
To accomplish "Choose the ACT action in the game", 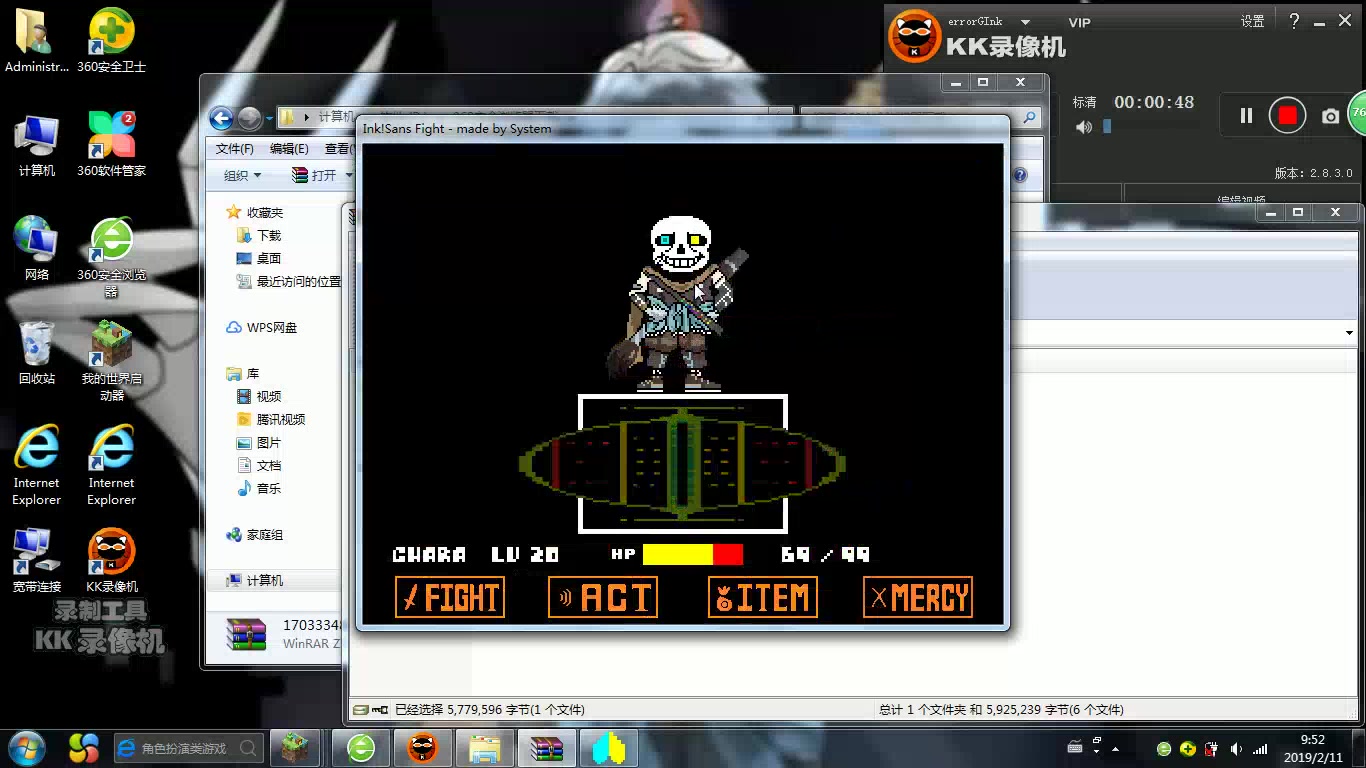I will [603, 598].
